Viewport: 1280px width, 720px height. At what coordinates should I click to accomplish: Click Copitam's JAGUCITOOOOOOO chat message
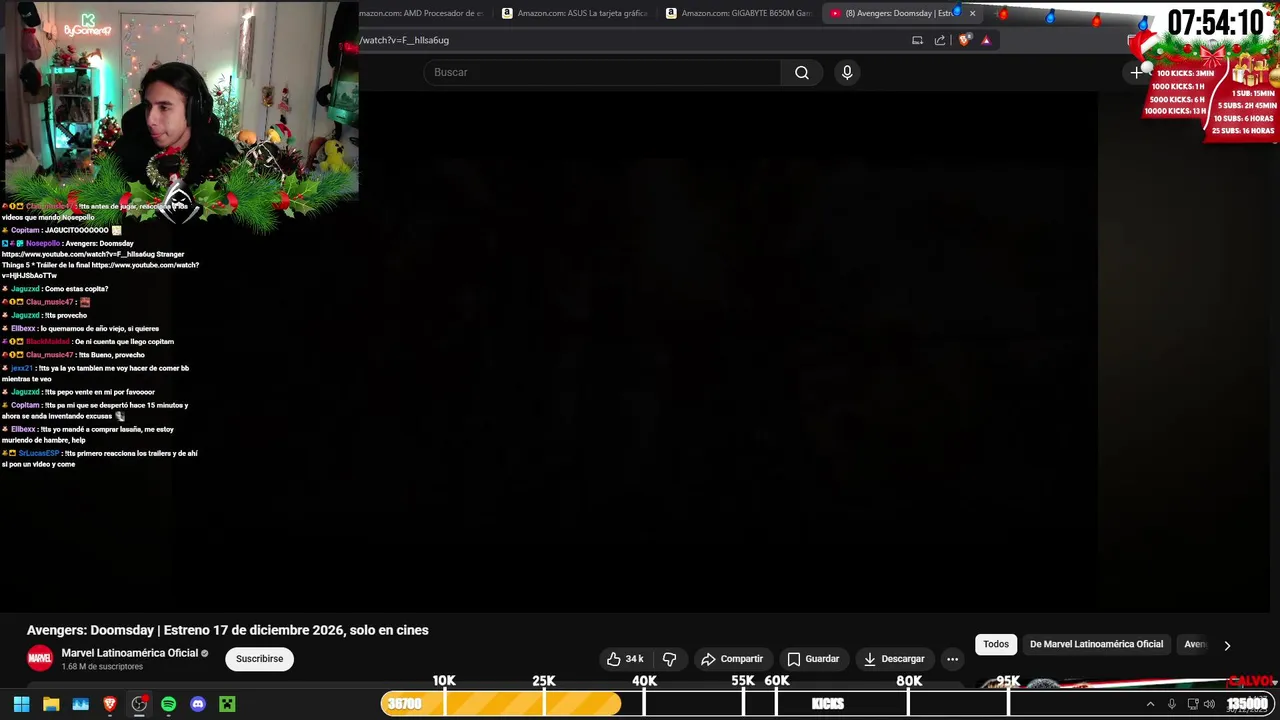pos(61,230)
